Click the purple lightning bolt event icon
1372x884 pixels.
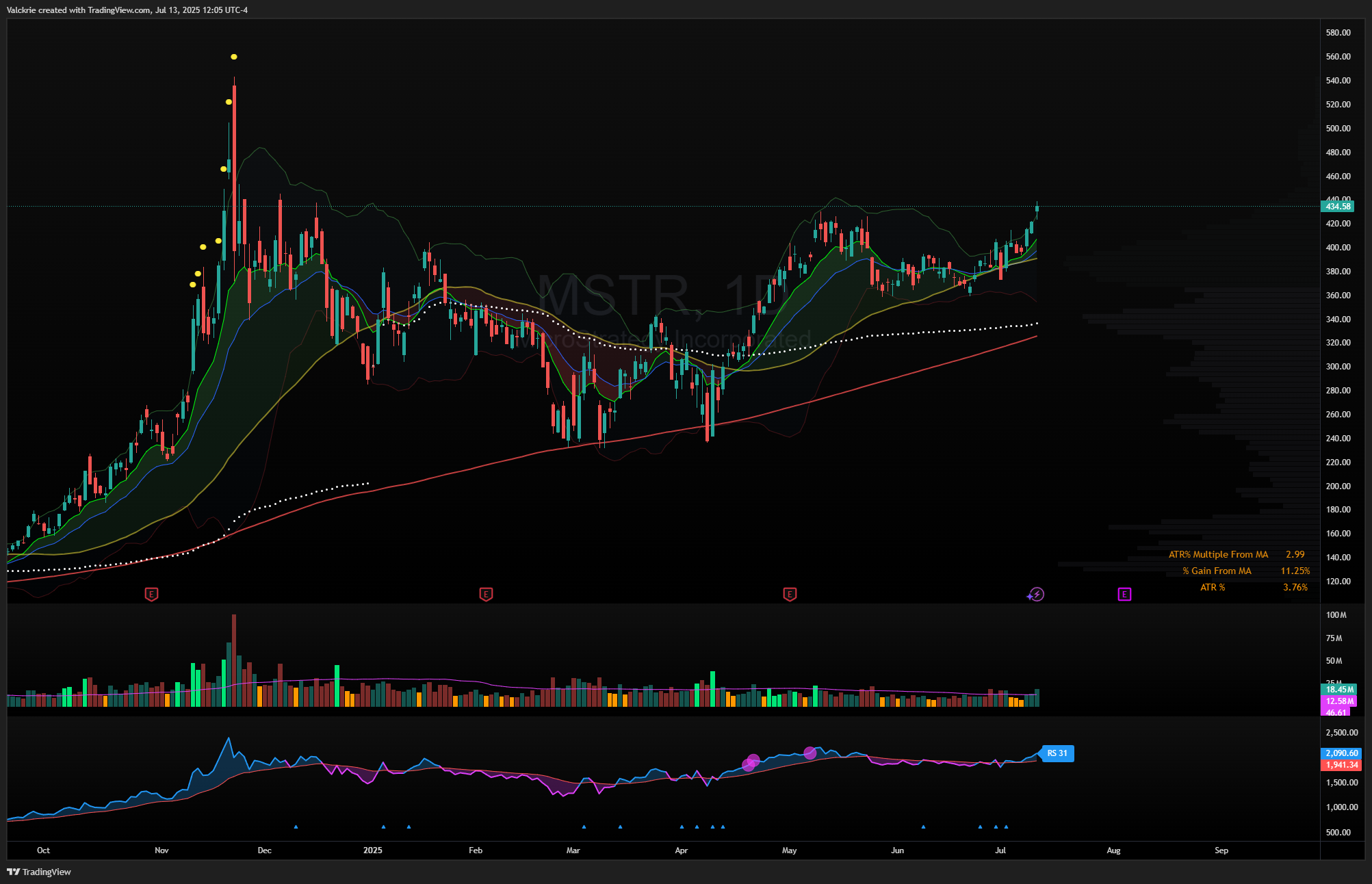coord(1037,594)
